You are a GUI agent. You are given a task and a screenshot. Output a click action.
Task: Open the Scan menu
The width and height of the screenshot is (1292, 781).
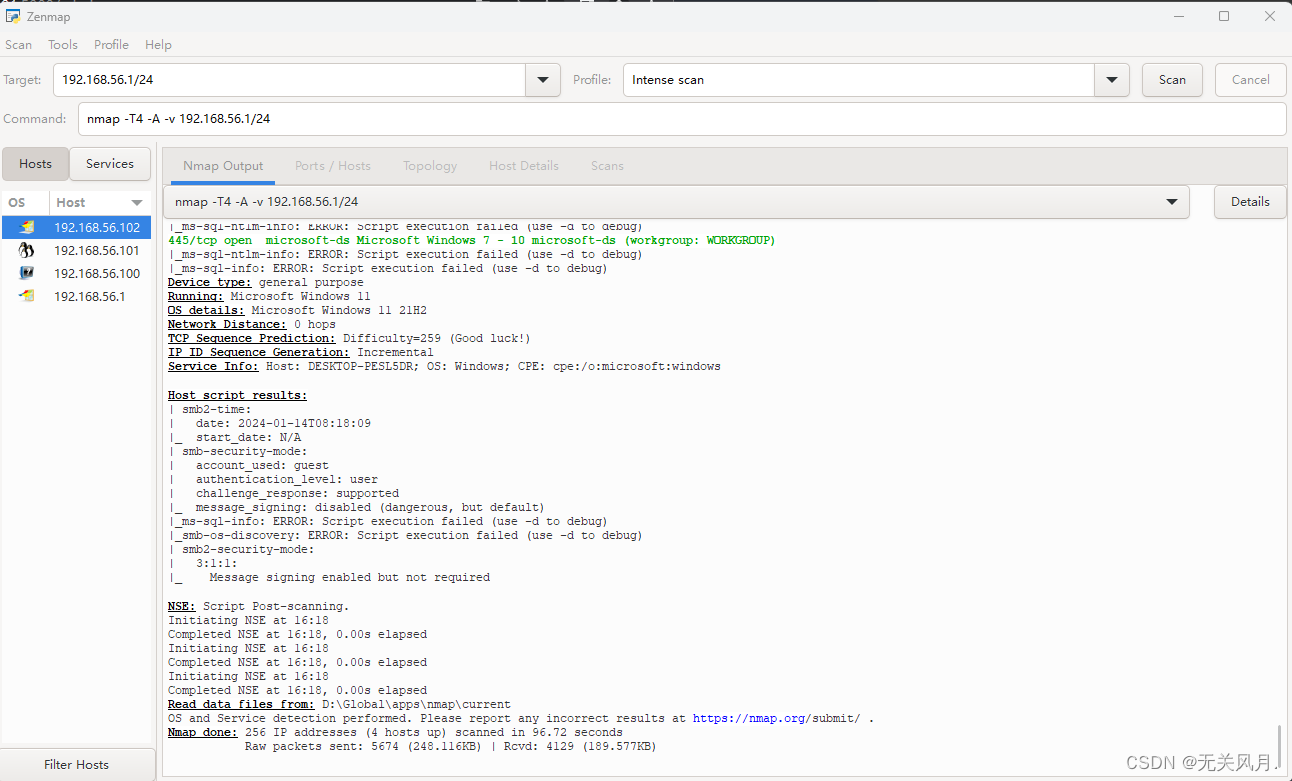[x=18, y=44]
